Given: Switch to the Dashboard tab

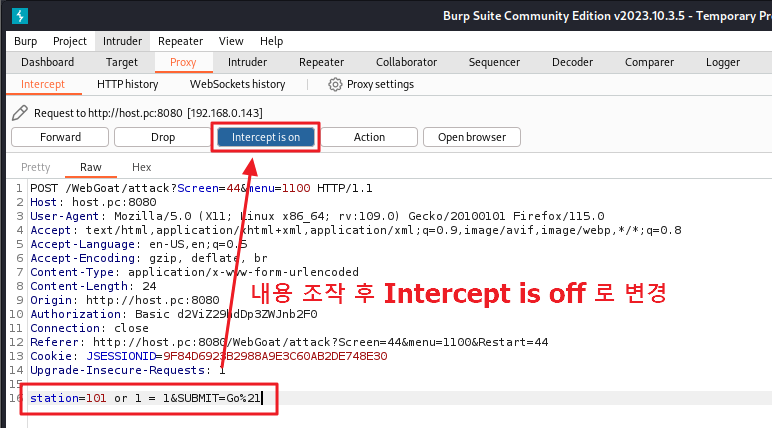Looking at the screenshot, I should (x=47, y=62).
